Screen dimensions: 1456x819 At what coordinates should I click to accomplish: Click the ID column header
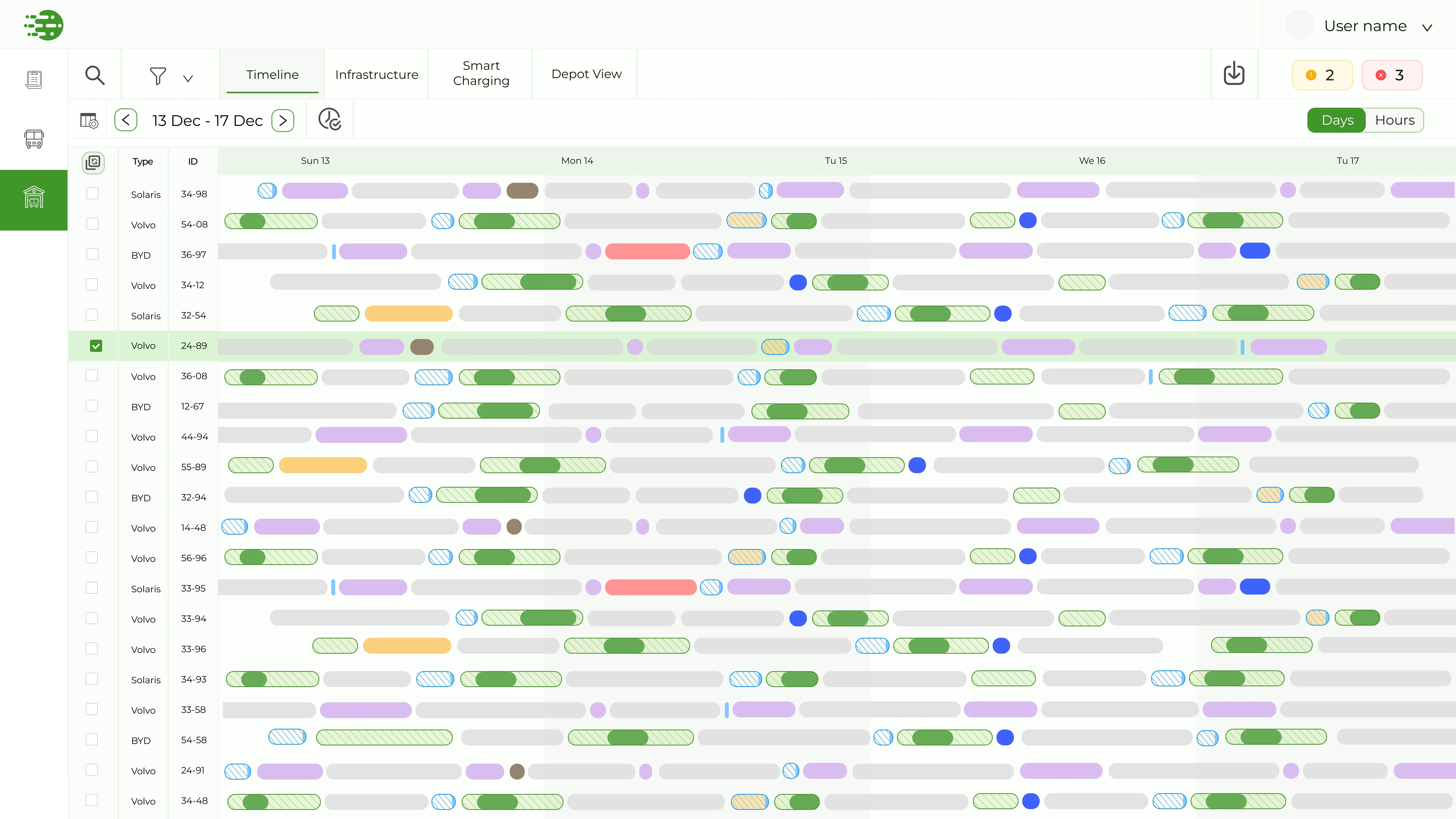(x=193, y=162)
